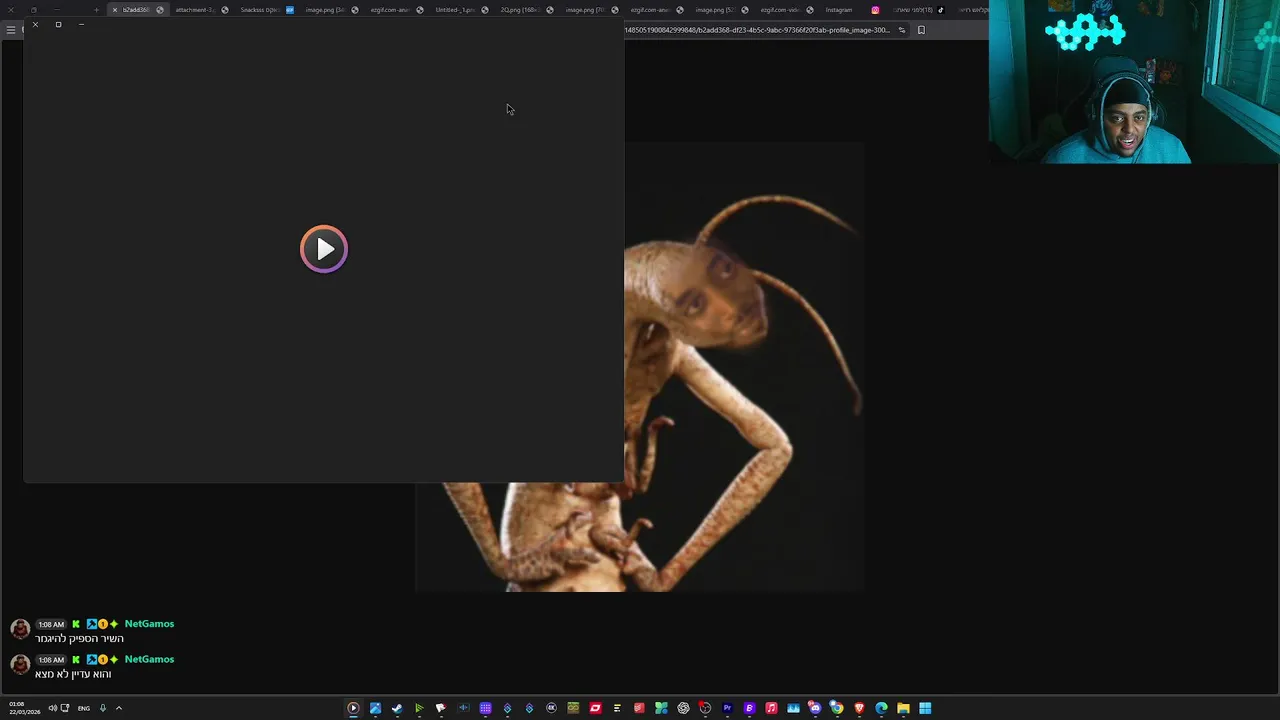This screenshot has height=720, width=1280.
Task: Open the purple grid taskbar app
Action: [x=485, y=708]
